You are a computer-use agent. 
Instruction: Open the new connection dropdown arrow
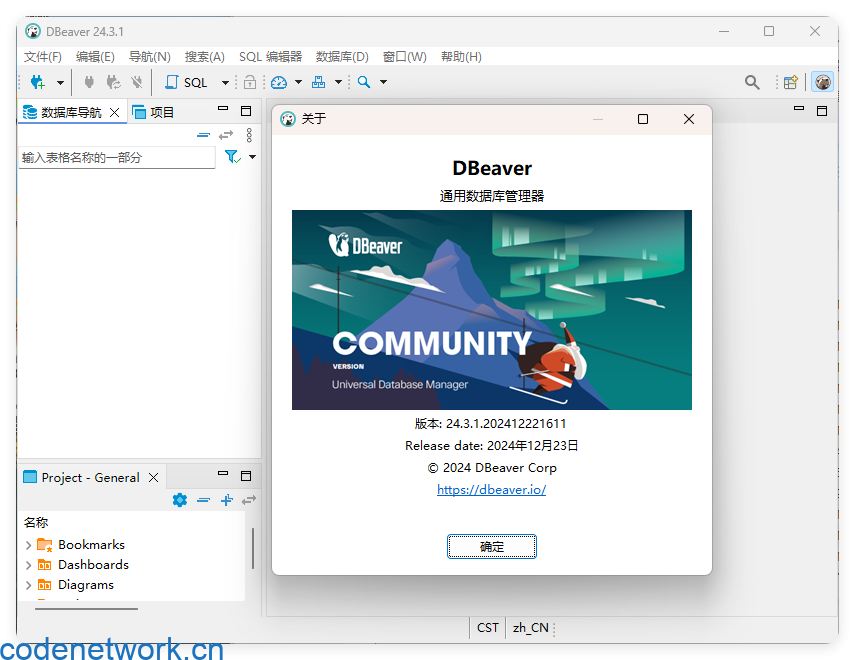pyautogui.click(x=60, y=83)
